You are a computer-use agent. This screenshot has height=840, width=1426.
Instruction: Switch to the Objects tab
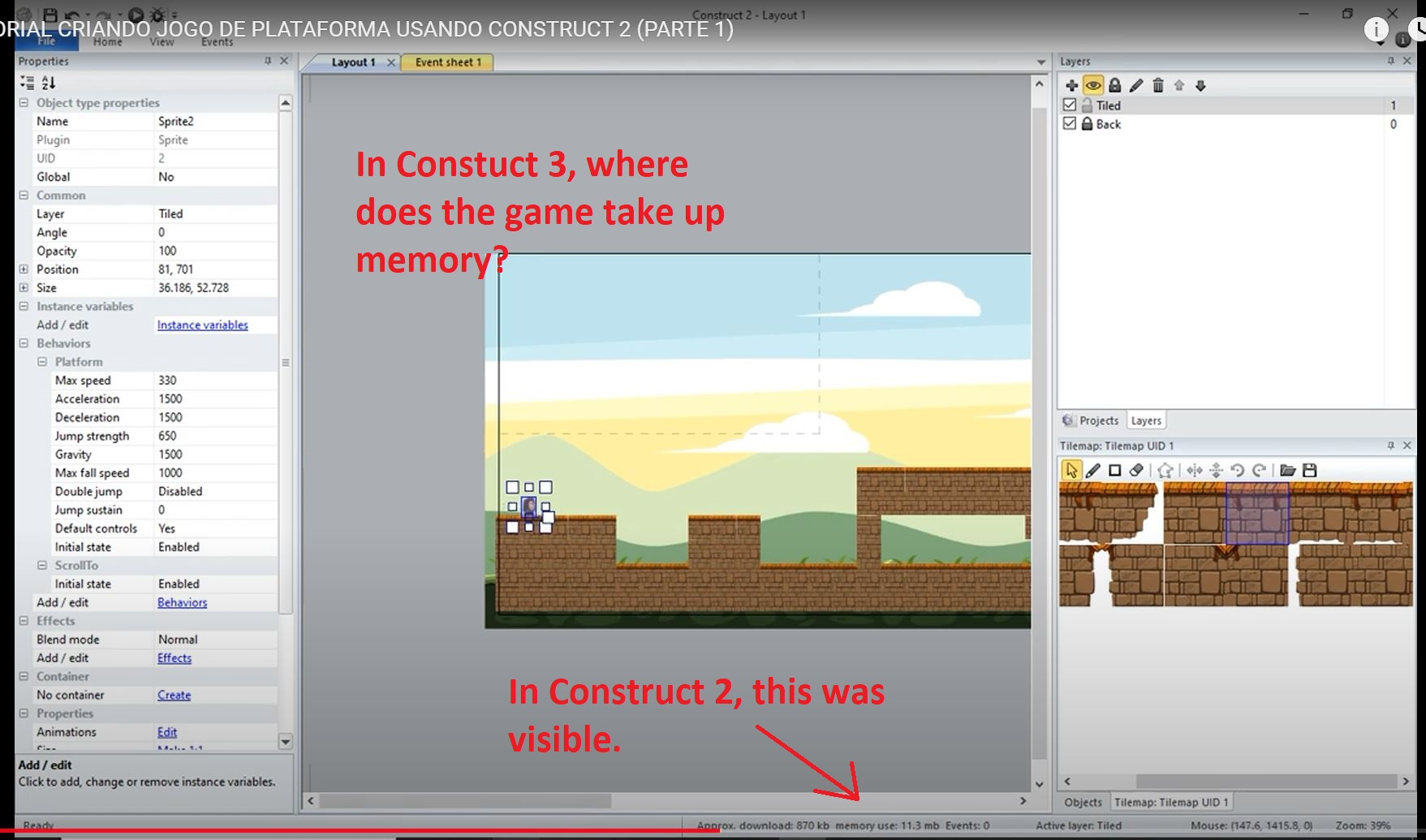pos(1083,802)
